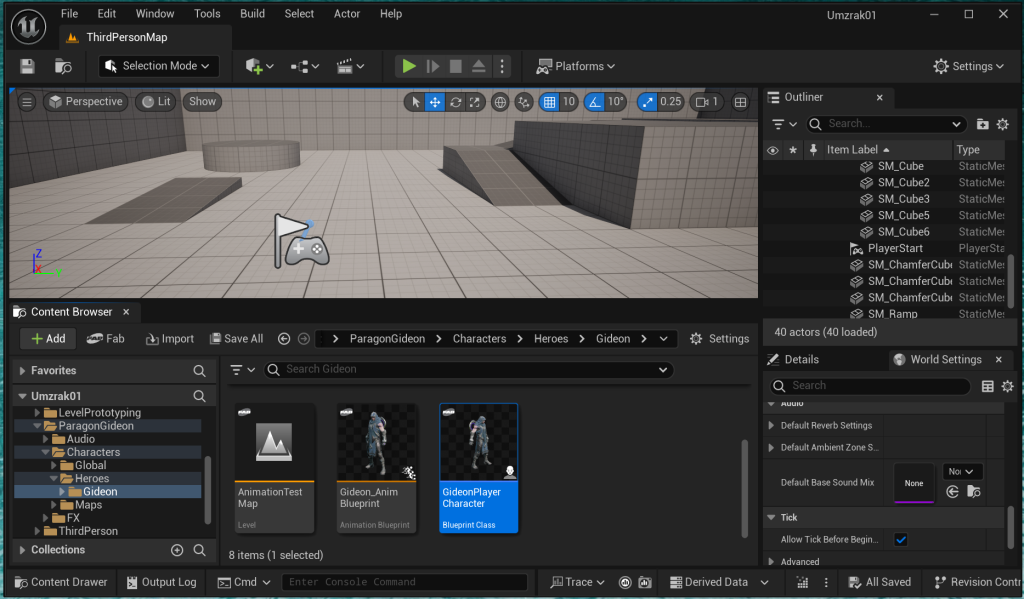Open the Lit shading mode menu
This screenshot has height=599, width=1024.
pos(156,102)
